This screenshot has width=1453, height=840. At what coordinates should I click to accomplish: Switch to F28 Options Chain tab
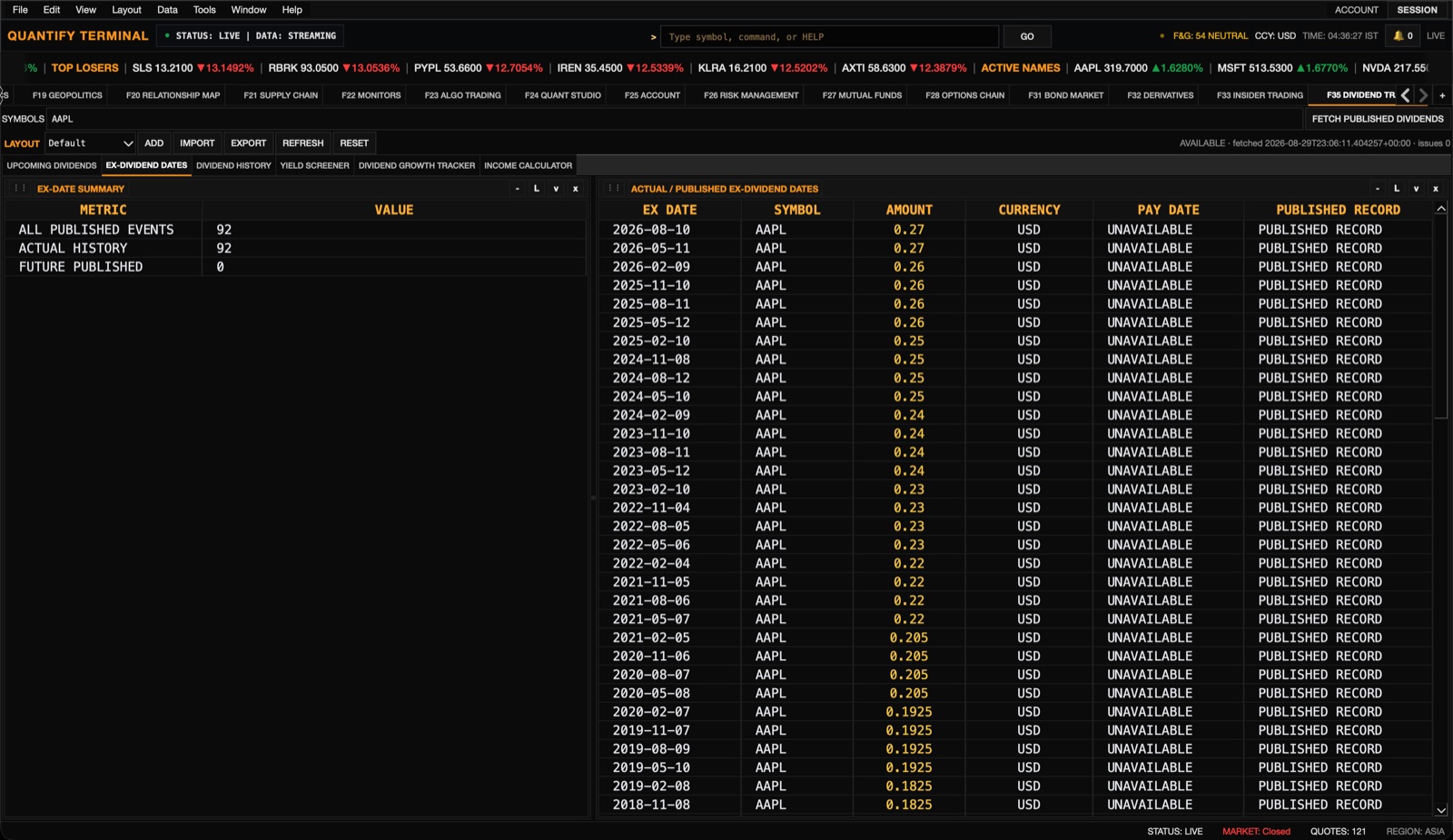(x=964, y=95)
